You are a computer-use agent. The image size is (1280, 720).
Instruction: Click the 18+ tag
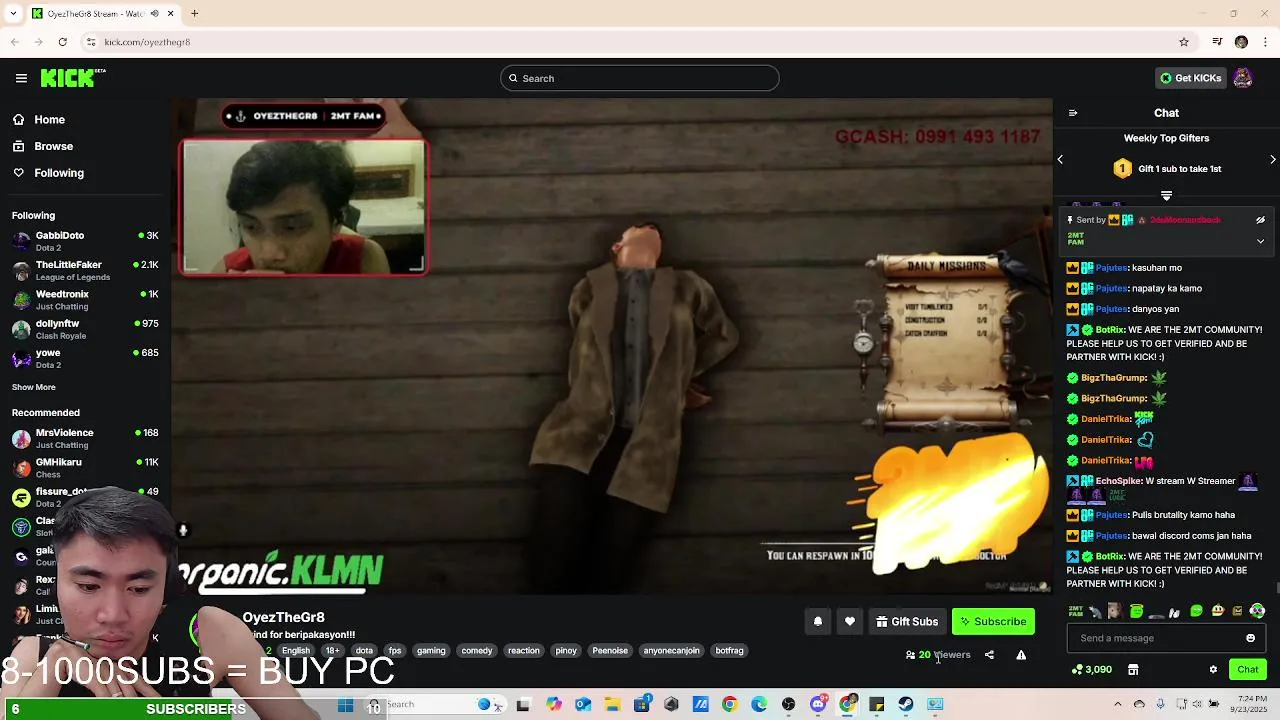332,651
